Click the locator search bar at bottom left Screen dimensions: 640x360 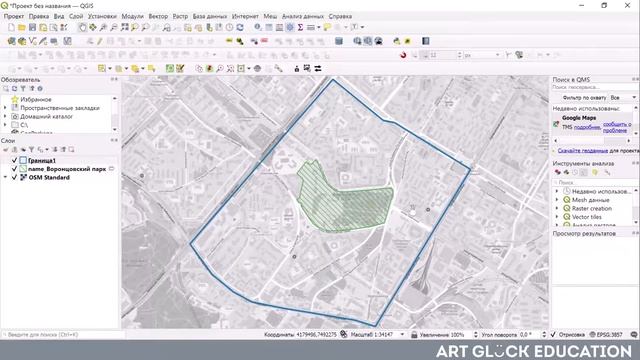tap(62, 334)
